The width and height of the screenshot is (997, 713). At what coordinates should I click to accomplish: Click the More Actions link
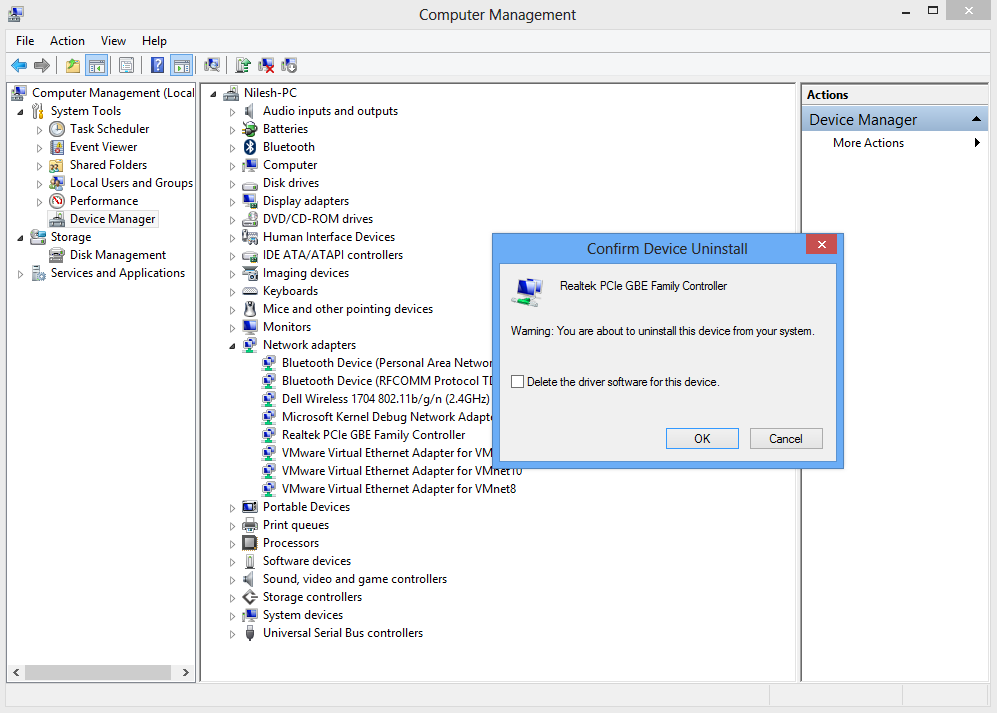pyautogui.click(x=869, y=143)
